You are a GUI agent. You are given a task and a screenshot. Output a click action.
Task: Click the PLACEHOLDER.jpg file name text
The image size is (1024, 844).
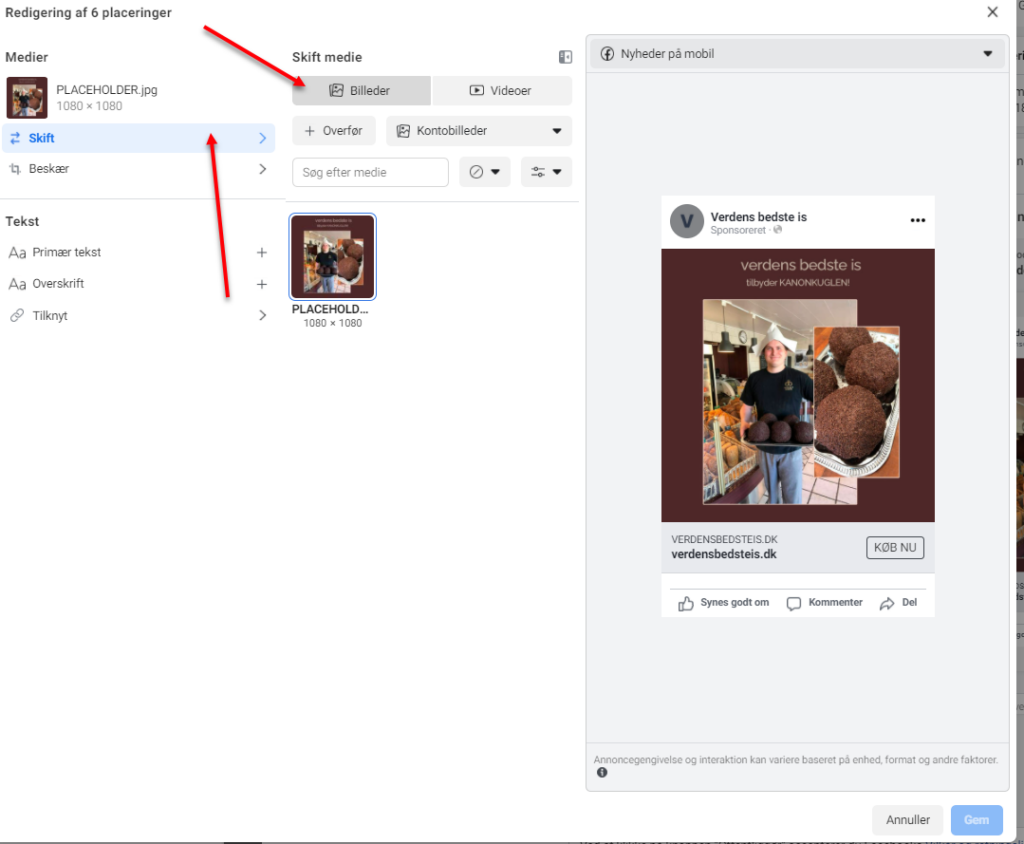(x=106, y=90)
